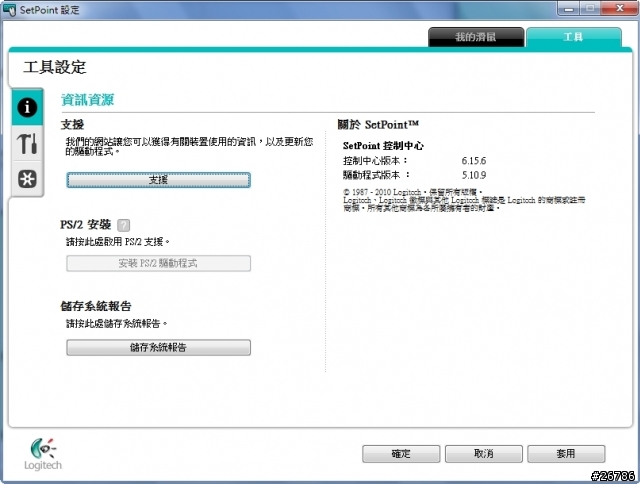Switch to the 我的滑鼠 tab
The width and height of the screenshot is (640, 484).
click(476, 37)
